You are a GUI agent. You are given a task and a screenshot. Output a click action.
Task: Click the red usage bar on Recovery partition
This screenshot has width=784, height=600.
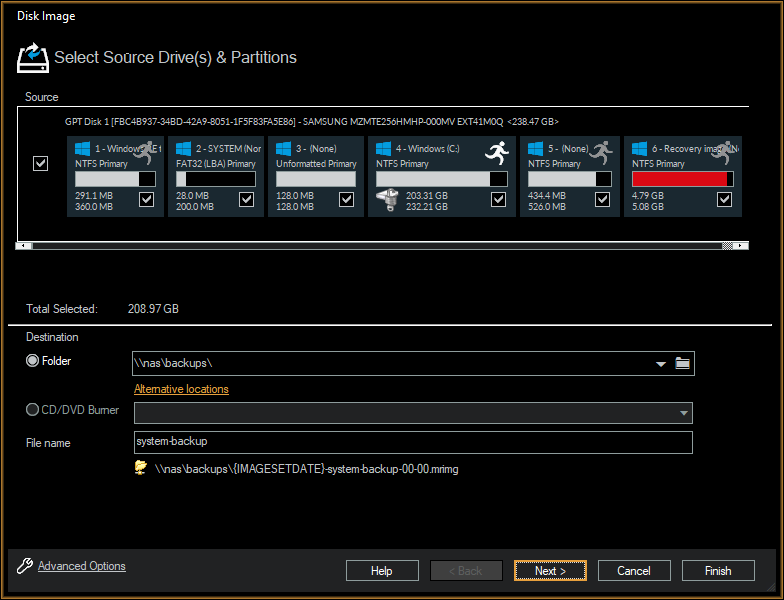(682, 179)
